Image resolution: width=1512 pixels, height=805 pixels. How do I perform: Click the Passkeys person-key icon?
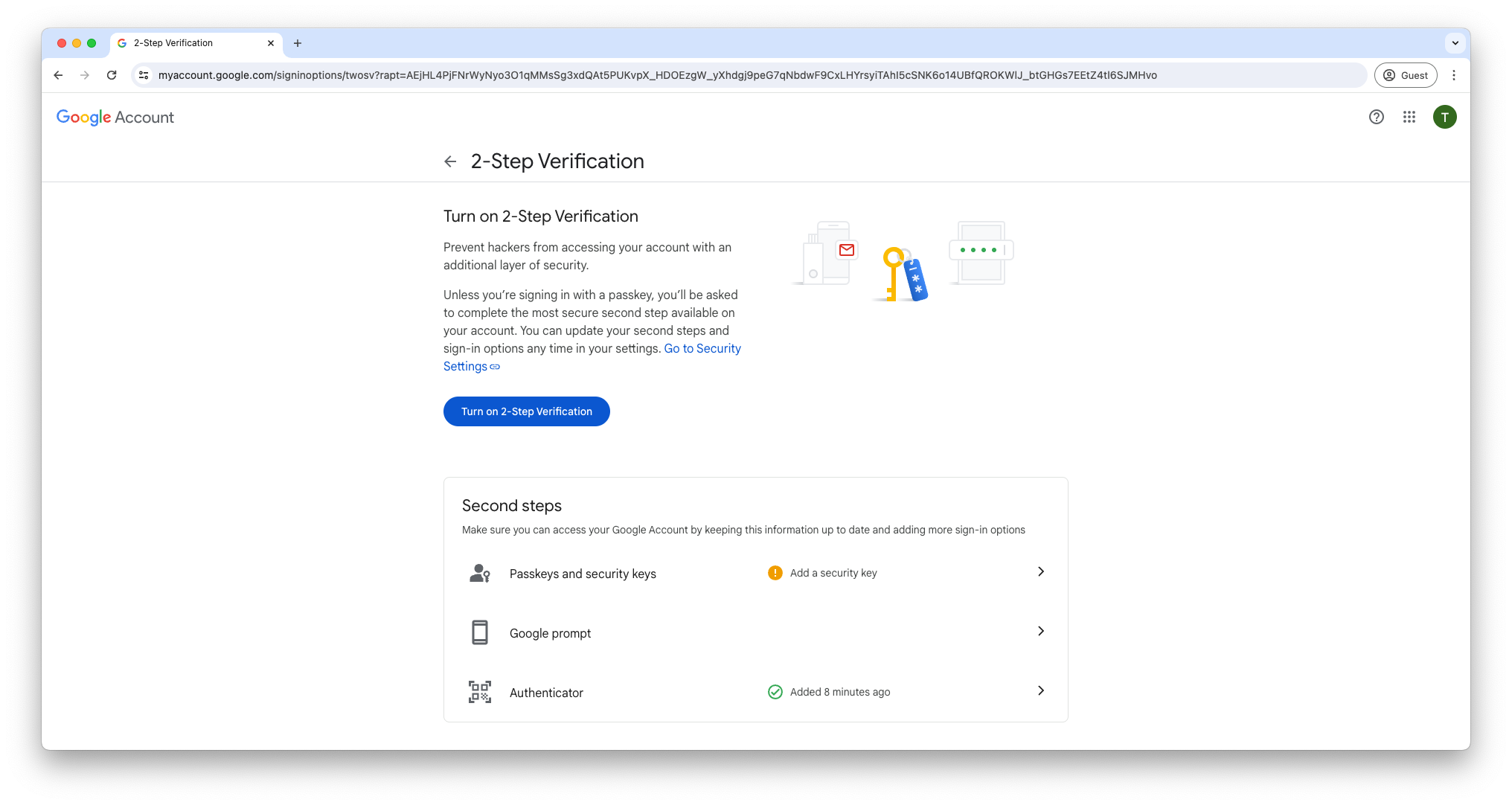(480, 573)
